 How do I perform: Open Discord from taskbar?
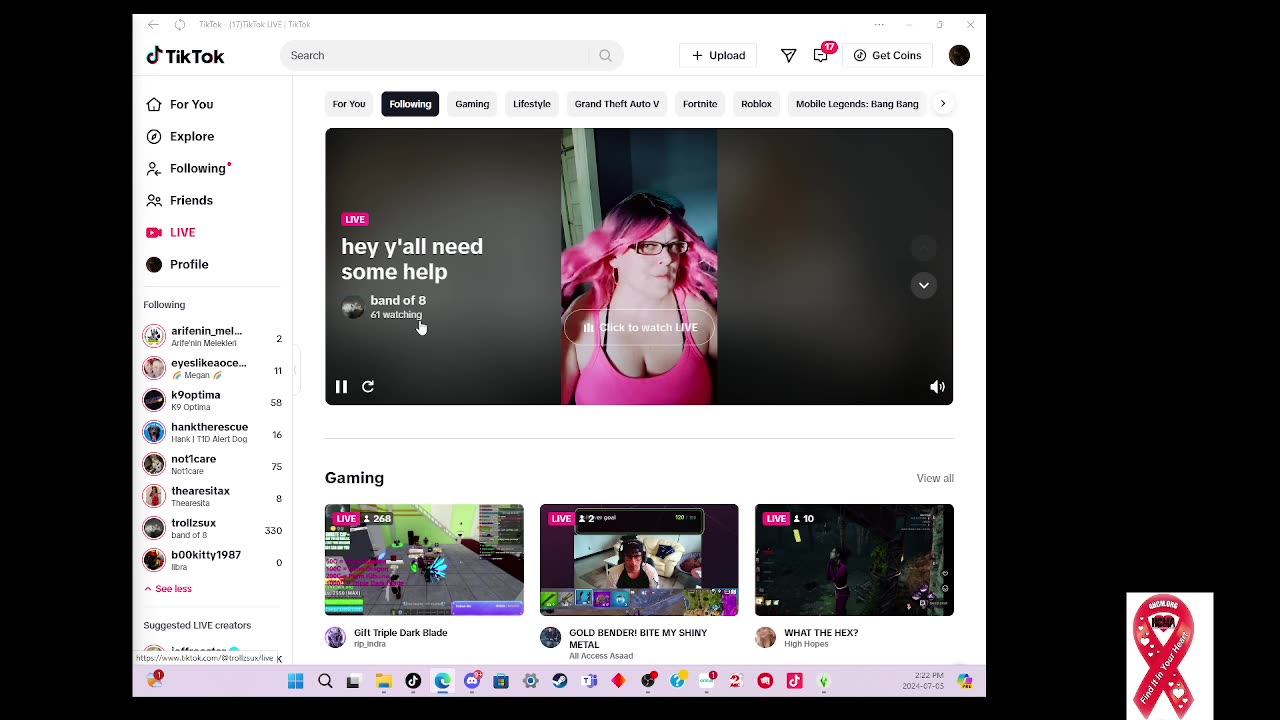(472, 681)
